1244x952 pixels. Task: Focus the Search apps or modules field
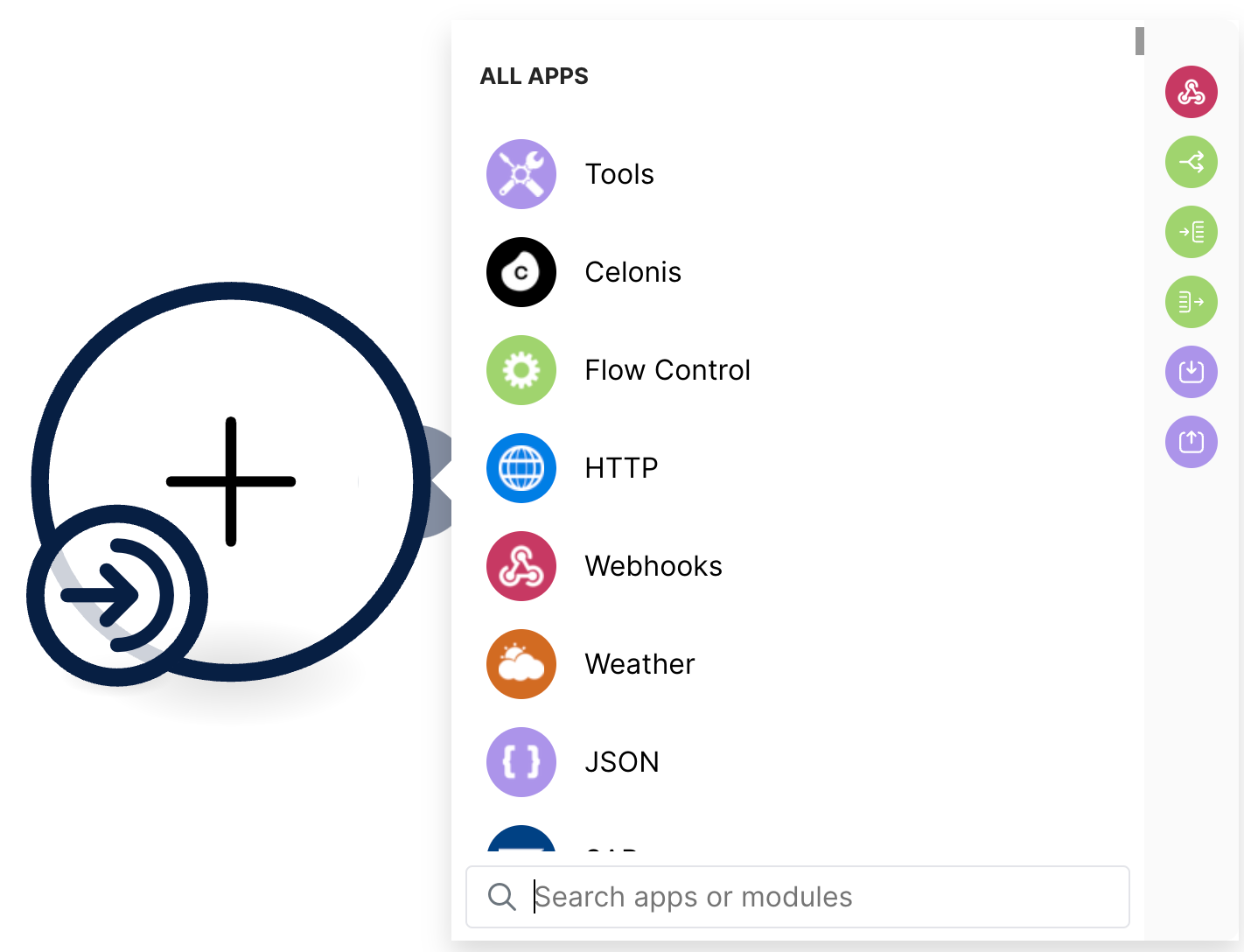click(x=798, y=897)
